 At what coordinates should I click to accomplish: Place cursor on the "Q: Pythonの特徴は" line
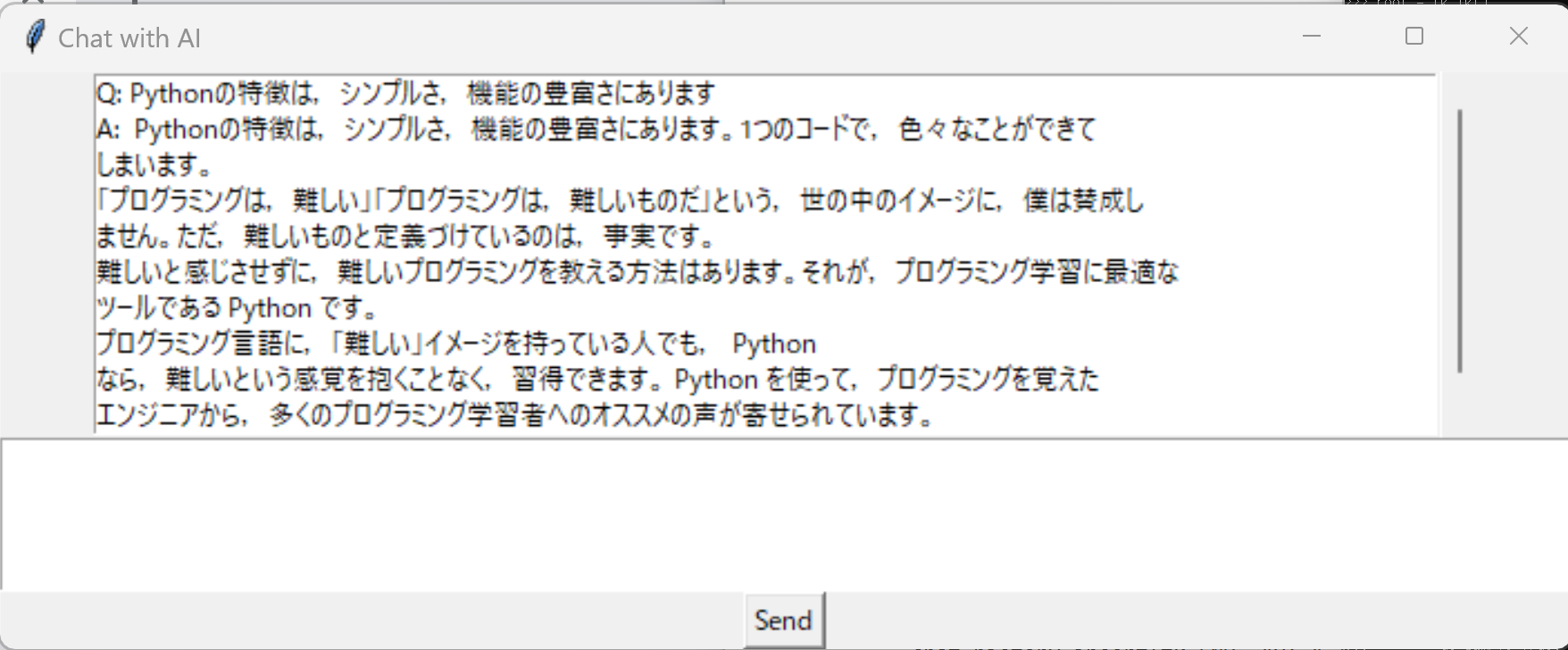tap(406, 94)
